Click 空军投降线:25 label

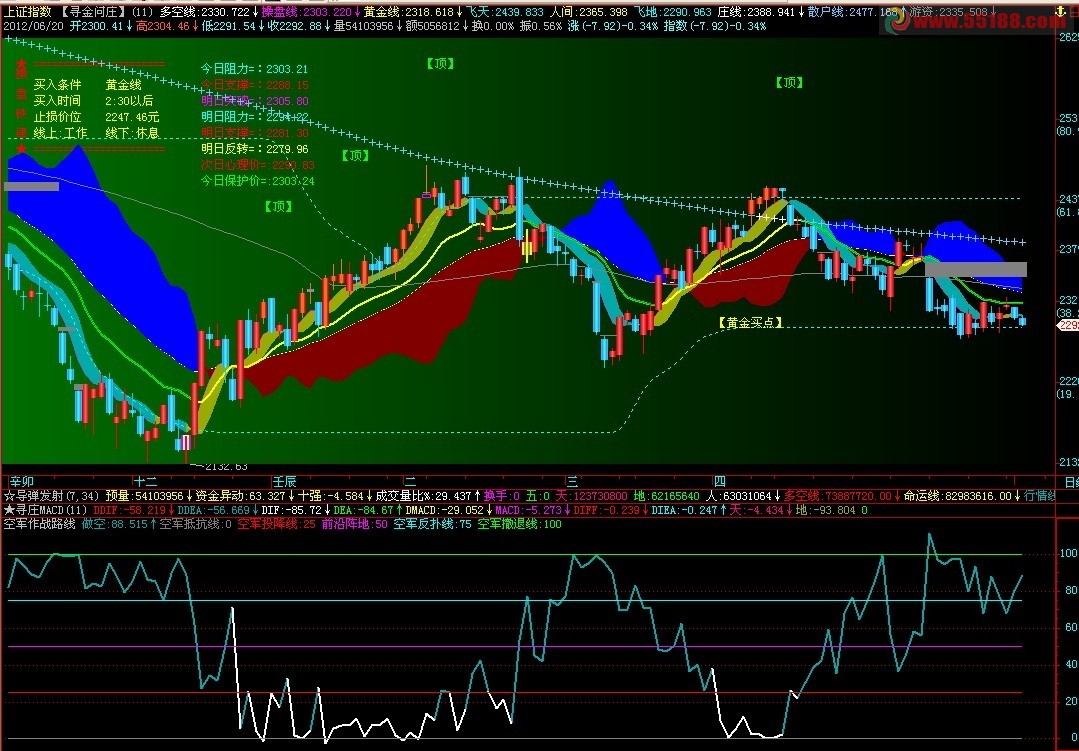click(276, 525)
